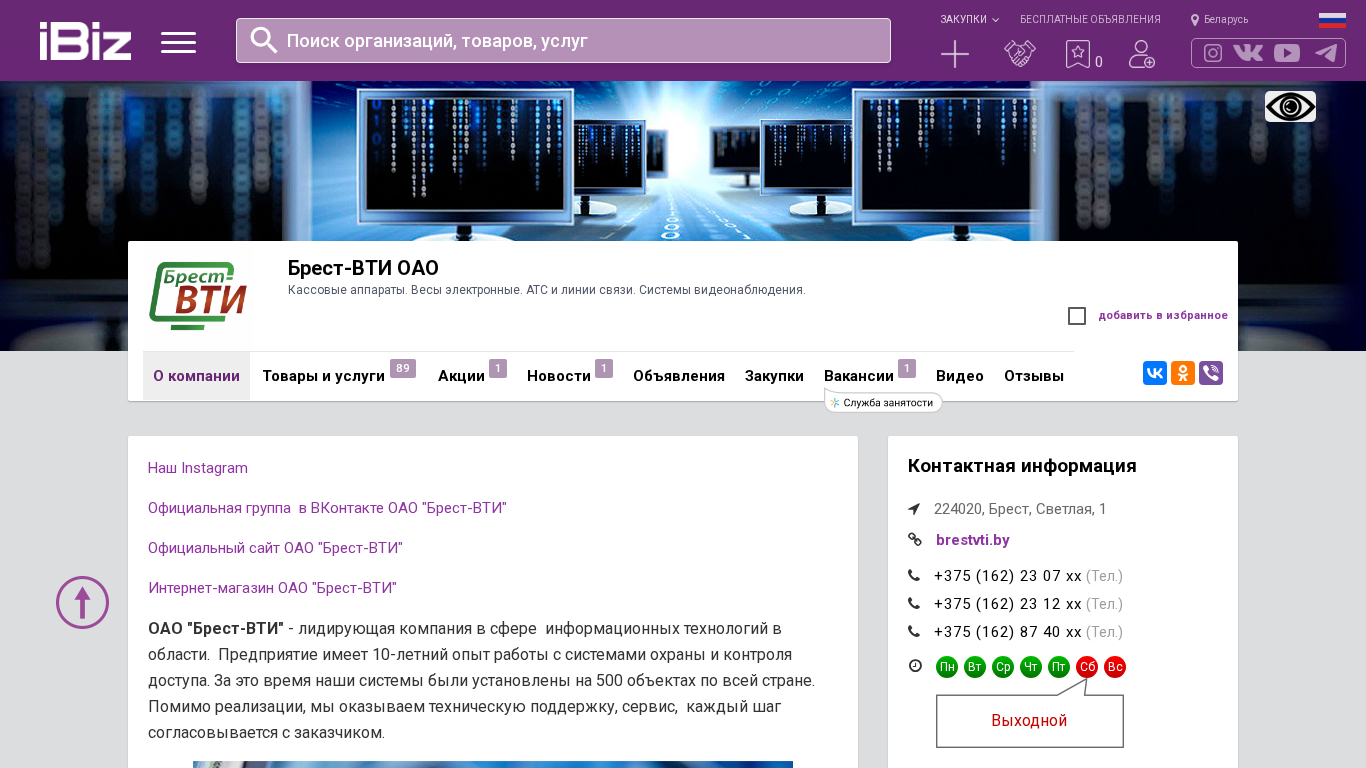
Task: Go to the Объявления tab
Action: tap(679, 376)
